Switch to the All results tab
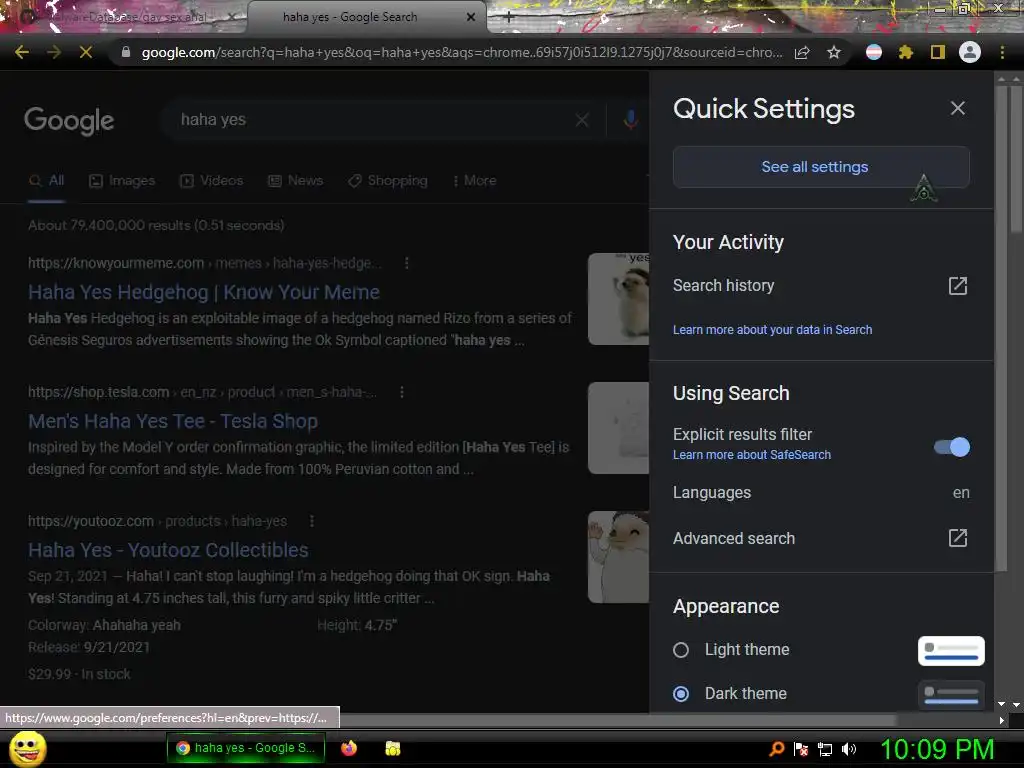1024x768 pixels. [x=46, y=180]
